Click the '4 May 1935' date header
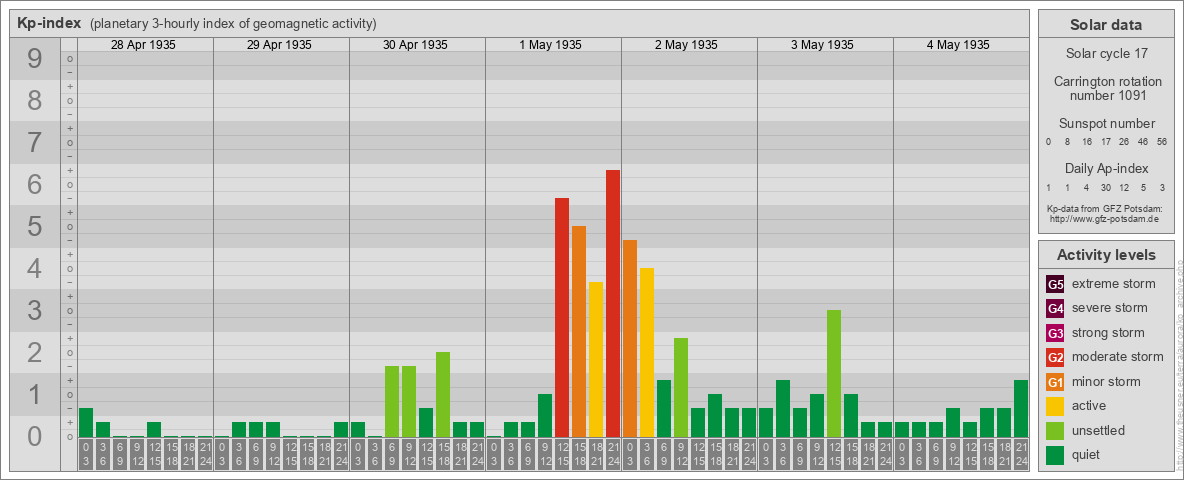1184x480 pixels. coord(958,45)
